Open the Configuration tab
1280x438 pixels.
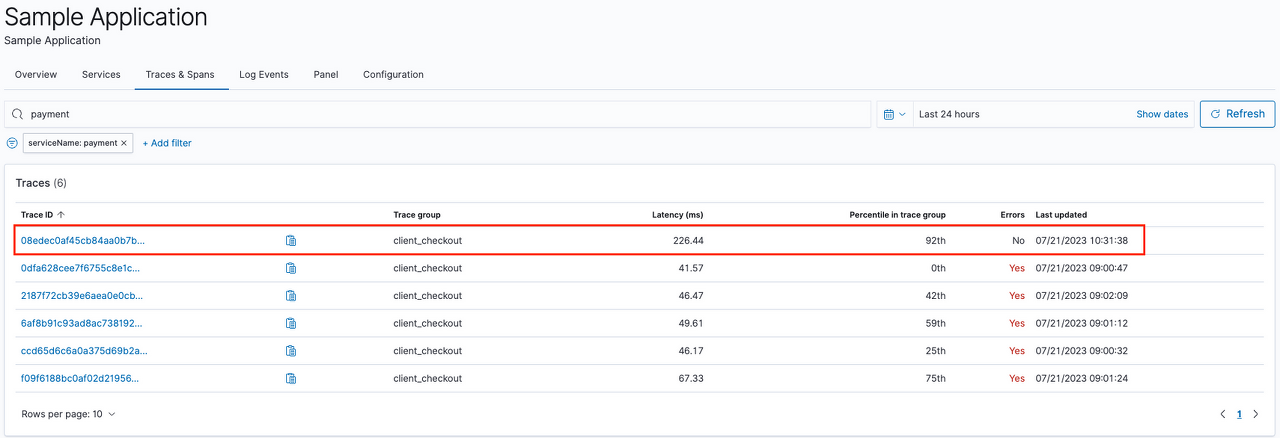[x=393, y=75]
